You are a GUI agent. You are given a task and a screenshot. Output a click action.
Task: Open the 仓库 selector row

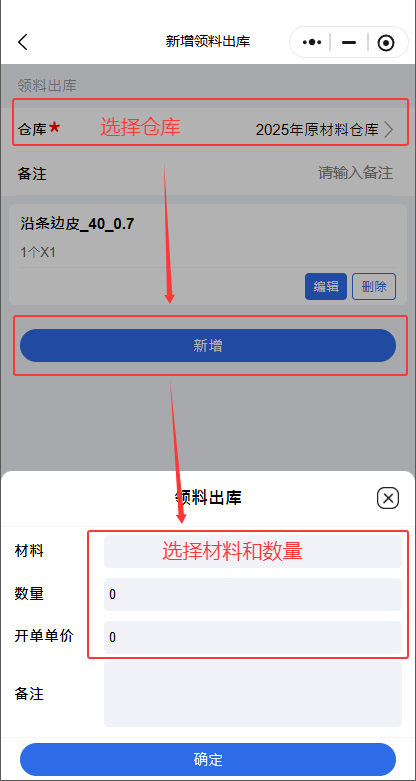pyautogui.click(x=210, y=130)
